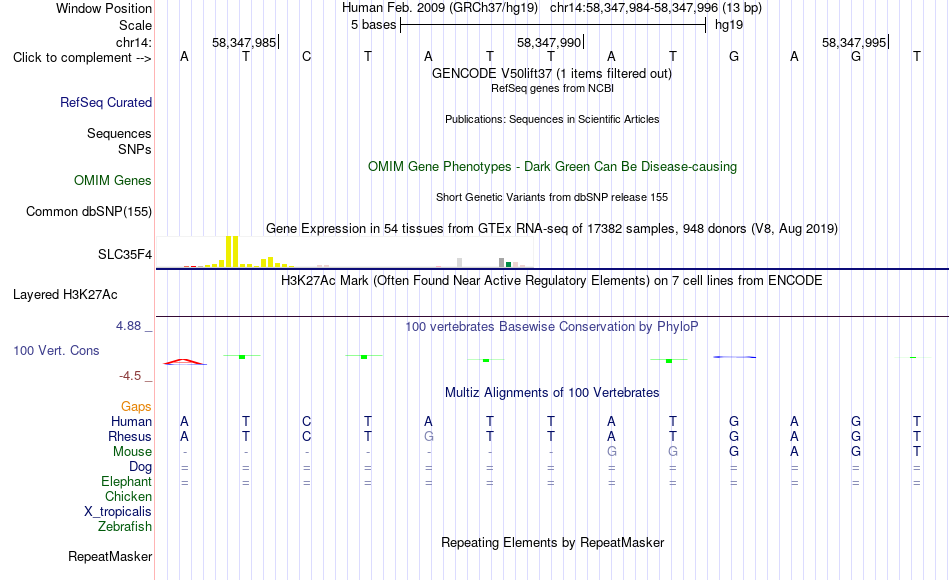Image resolution: width=950 pixels, height=580 pixels.
Task: Click the H3K27Ac Mark ENCODE track title
Action: coord(552,281)
